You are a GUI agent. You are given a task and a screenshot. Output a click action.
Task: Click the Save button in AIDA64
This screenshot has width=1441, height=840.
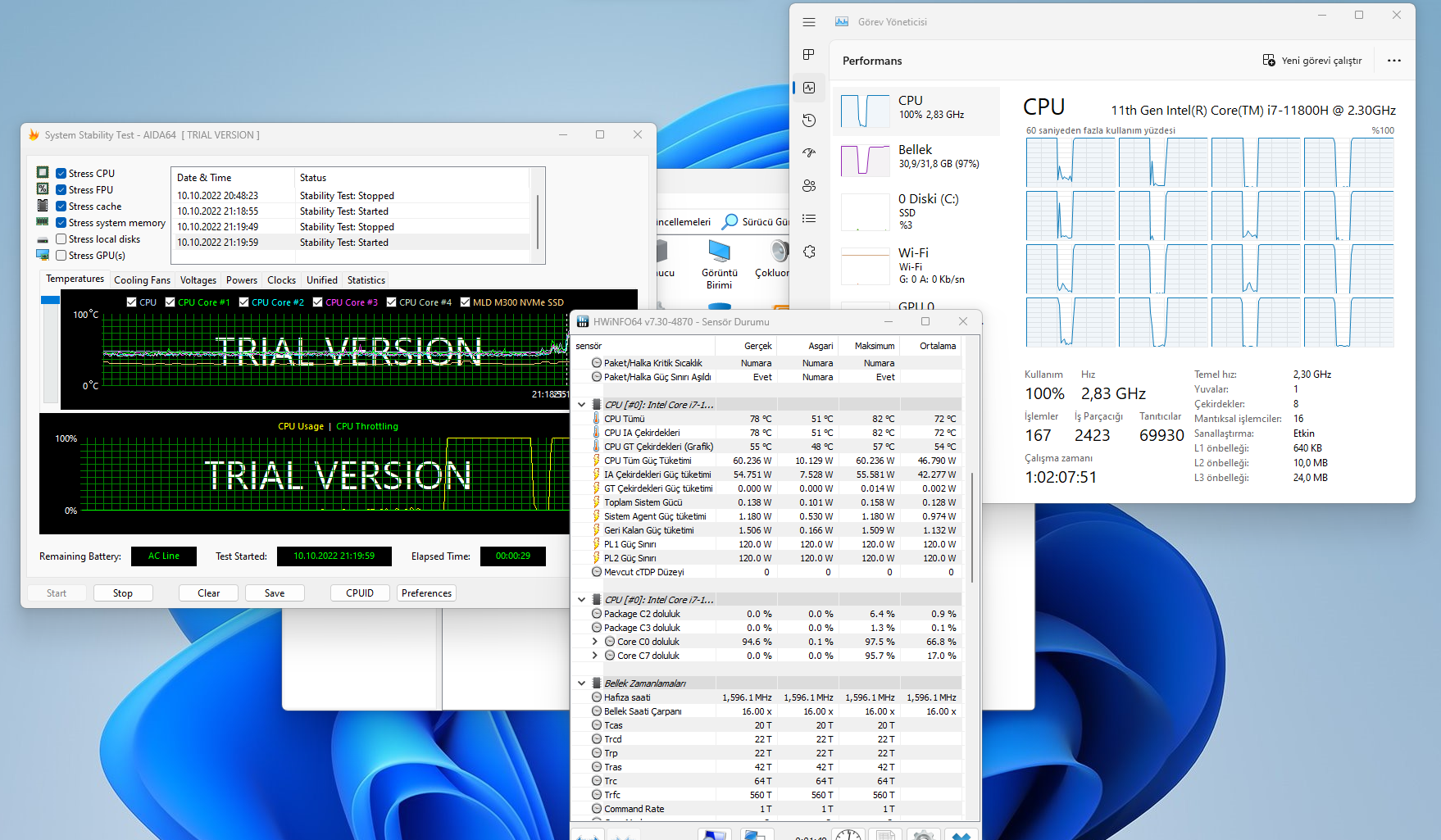tap(275, 593)
